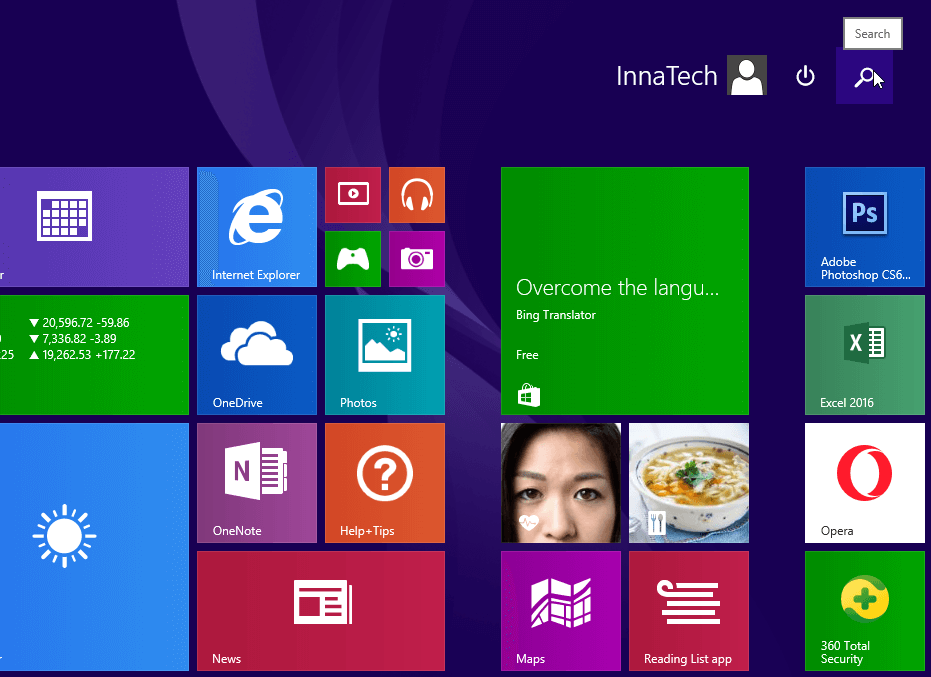The height and width of the screenshot is (677, 931).
Task: Launch the OneDrive tile
Action: point(257,355)
